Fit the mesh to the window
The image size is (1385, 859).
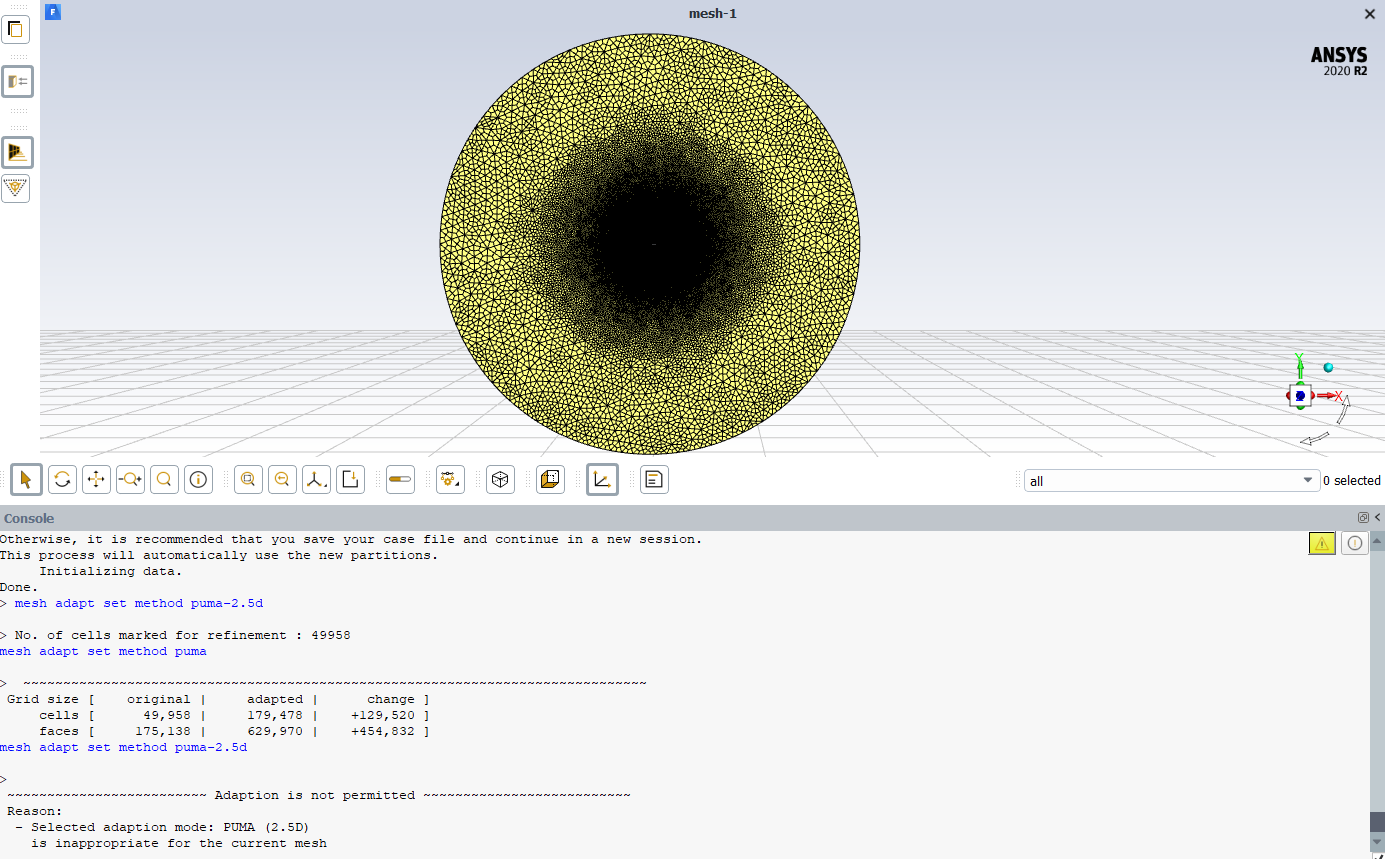pyautogui.click(x=248, y=480)
